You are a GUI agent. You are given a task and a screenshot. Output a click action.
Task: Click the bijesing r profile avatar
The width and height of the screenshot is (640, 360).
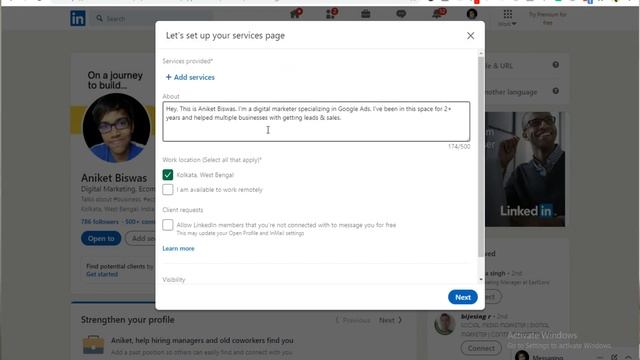(x=445, y=324)
